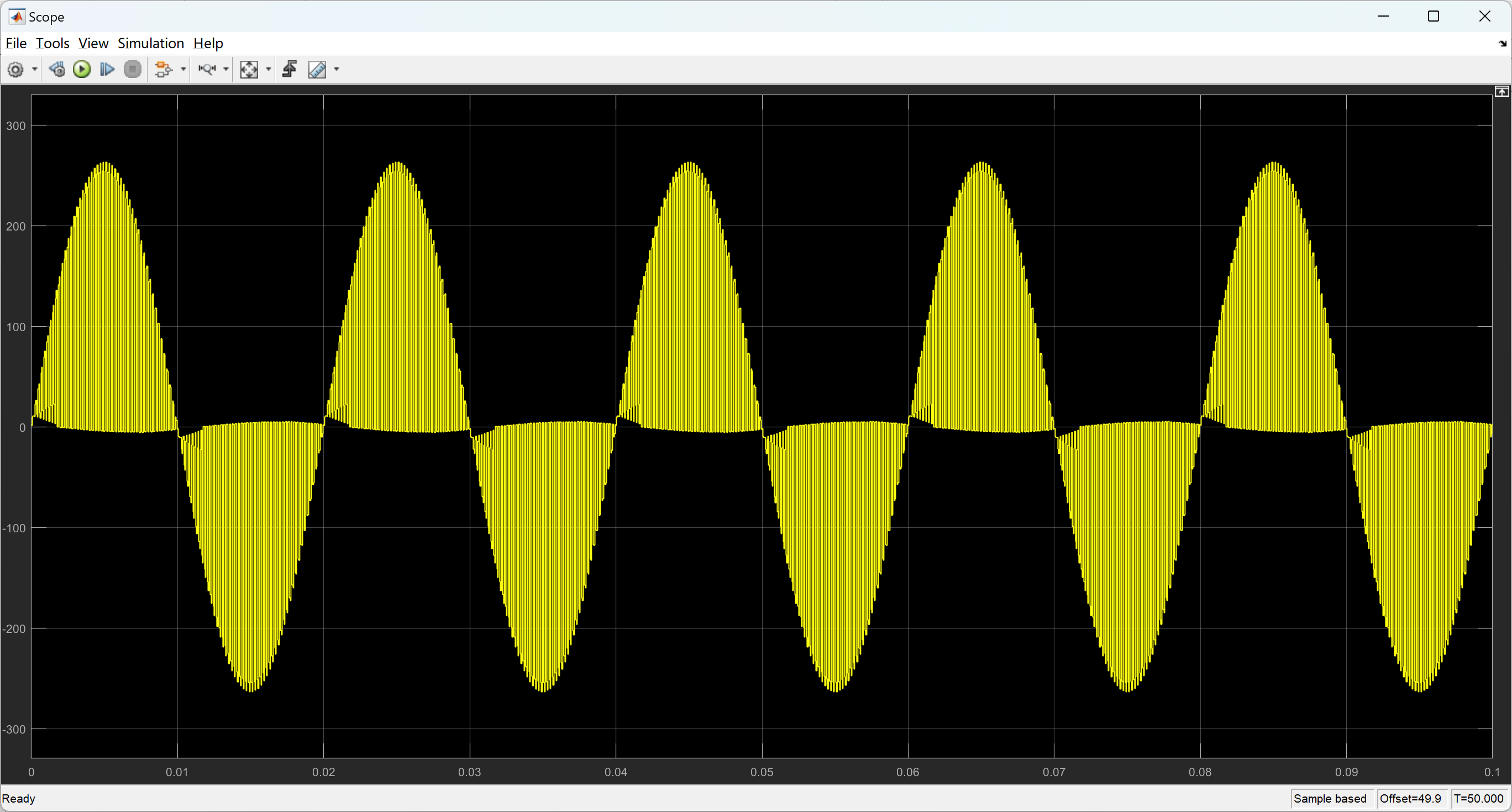Expand the Highlight Block dropdown arrow
Viewport: 1512px width, 812px height.
[183, 69]
